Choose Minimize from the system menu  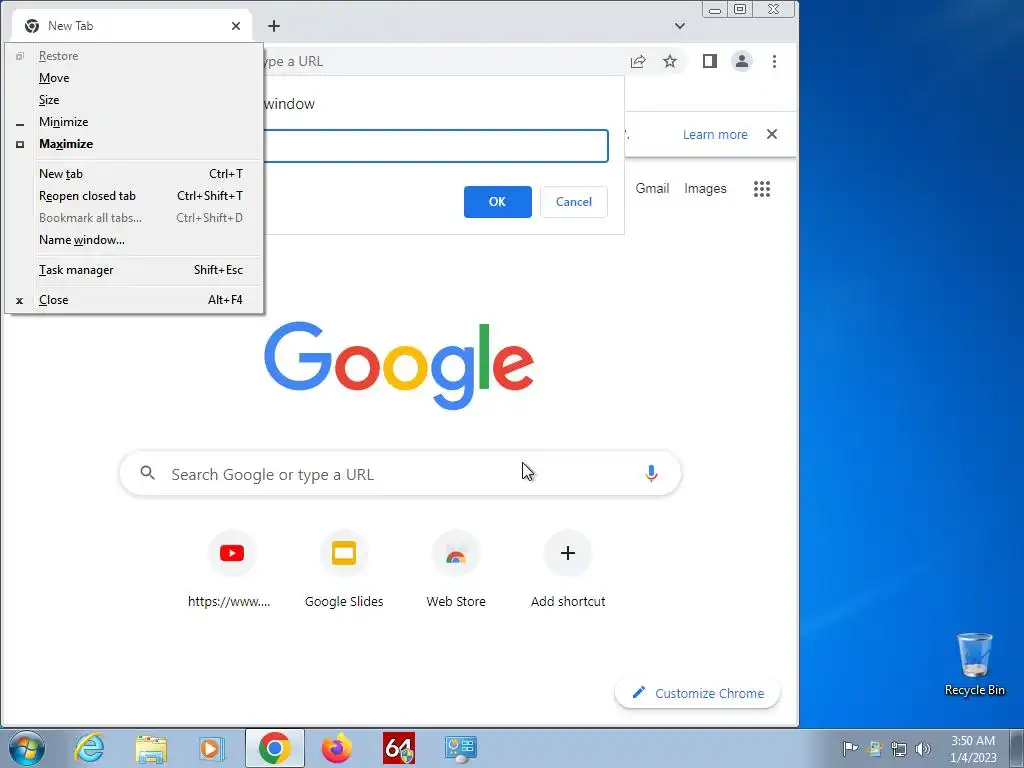[x=134, y=121]
